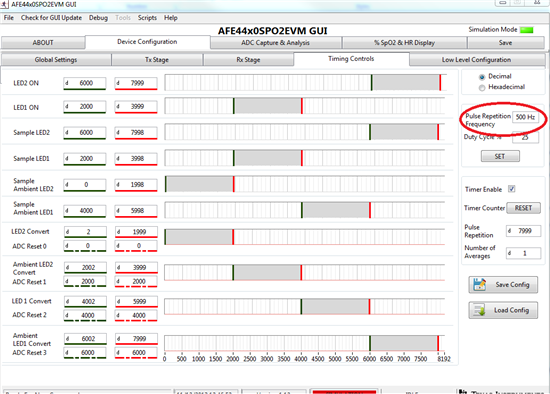Click the radix indicator of Pulse Repetition field
Screen dimensions: 550x394
click(x=509, y=231)
